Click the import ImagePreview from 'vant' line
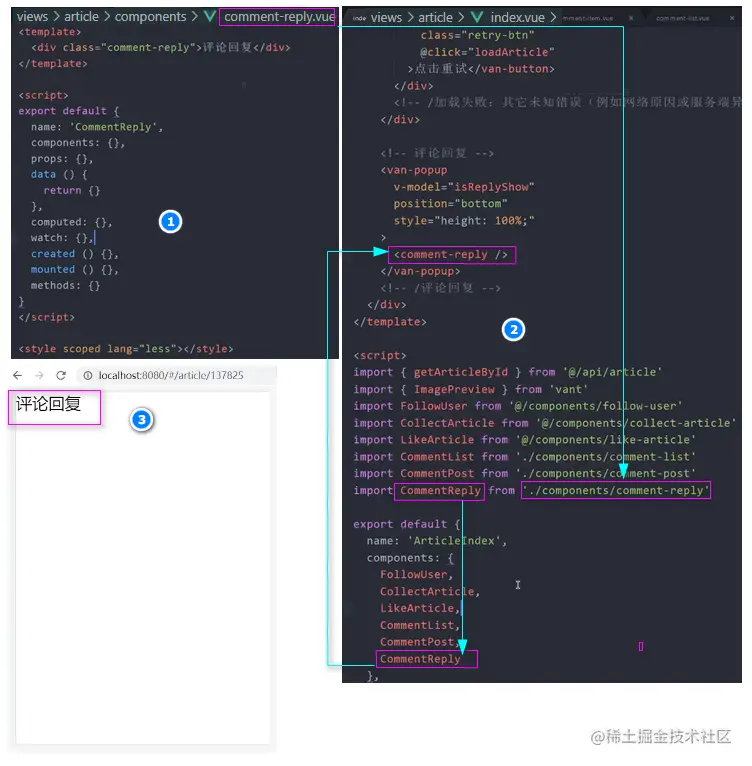This screenshot has width=752, height=766. (x=471, y=389)
